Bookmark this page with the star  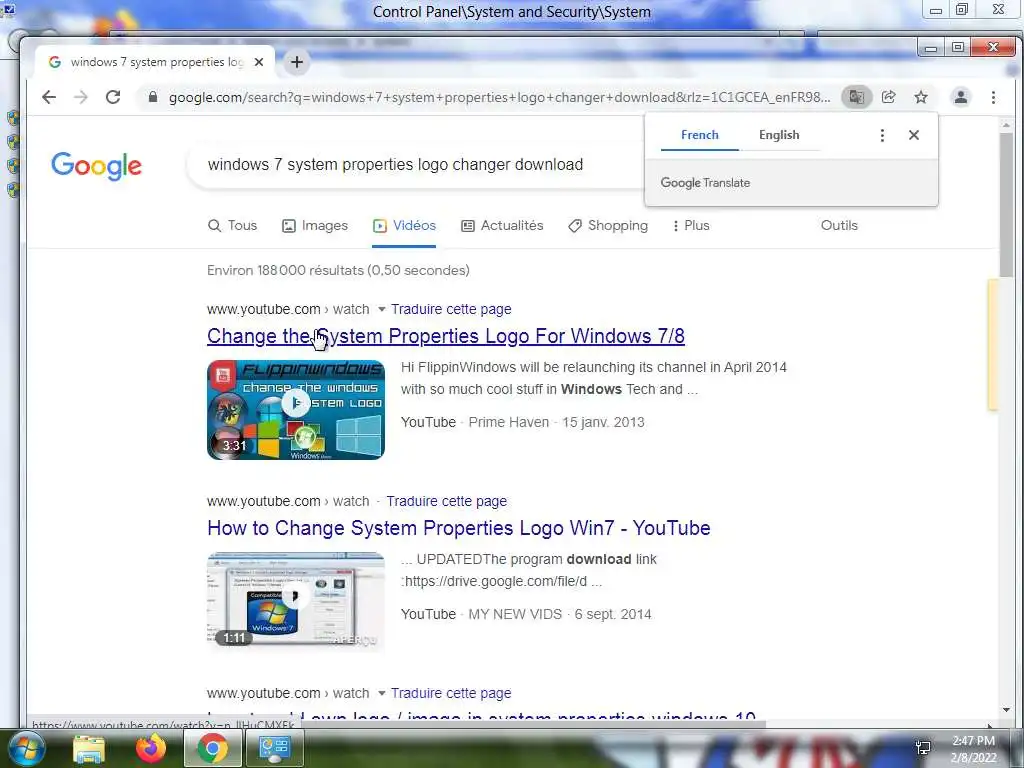point(921,97)
